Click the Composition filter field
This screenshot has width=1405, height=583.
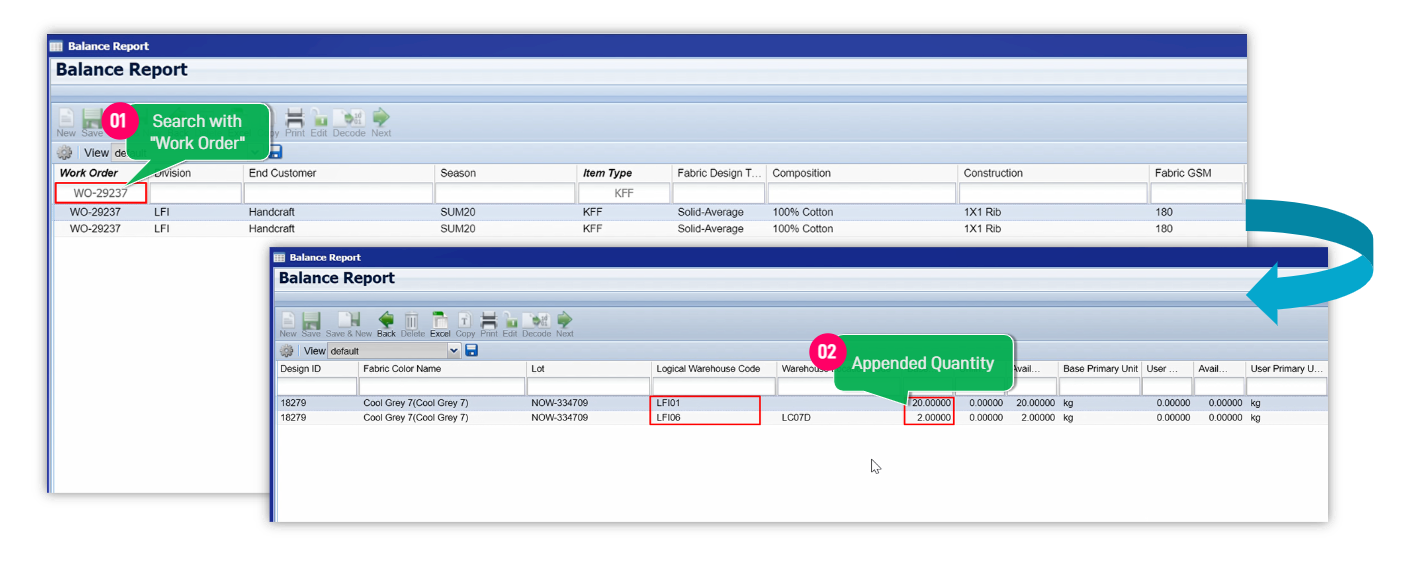pos(862,193)
